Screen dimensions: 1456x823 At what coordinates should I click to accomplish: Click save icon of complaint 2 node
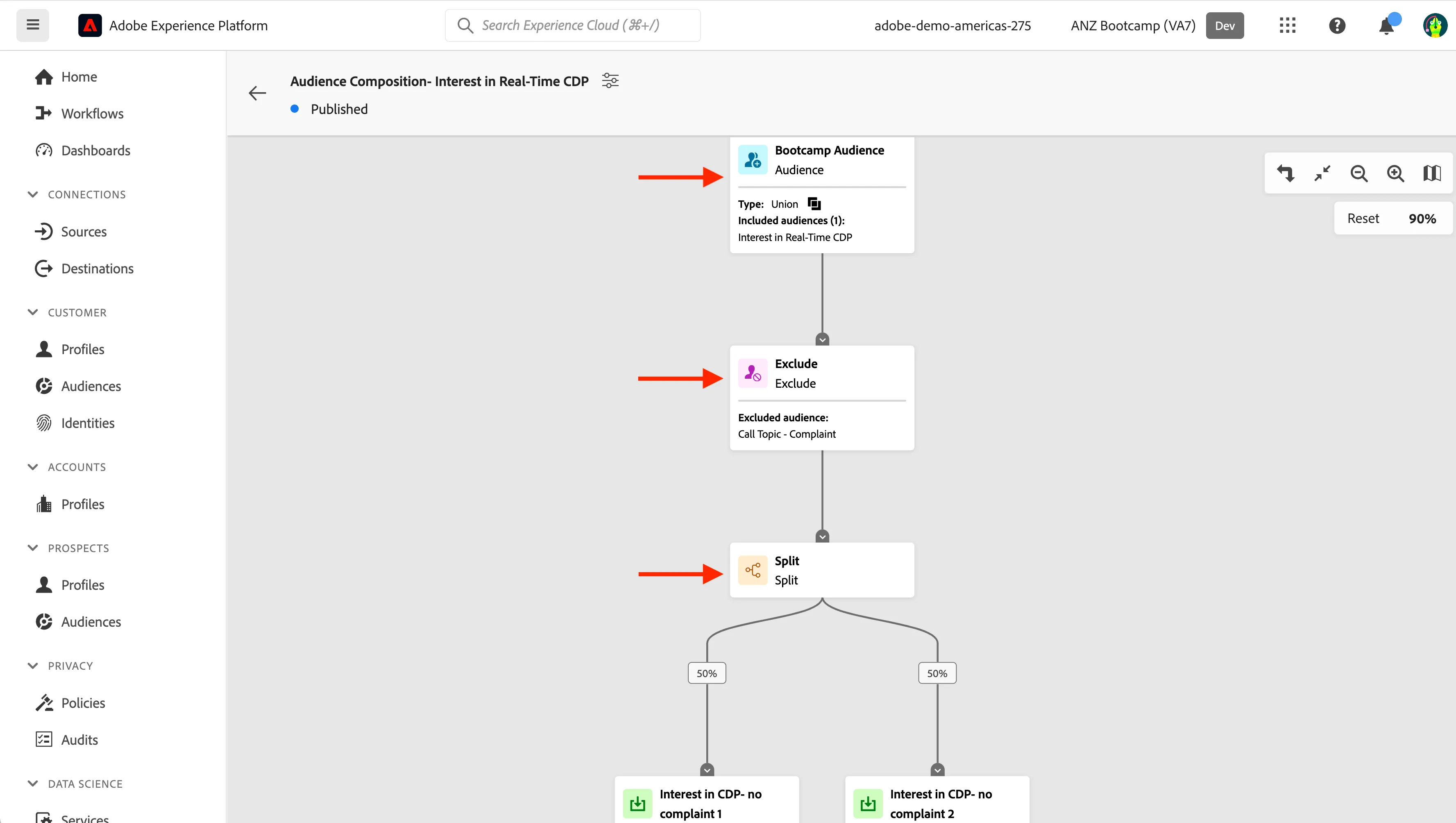pyautogui.click(x=868, y=804)
